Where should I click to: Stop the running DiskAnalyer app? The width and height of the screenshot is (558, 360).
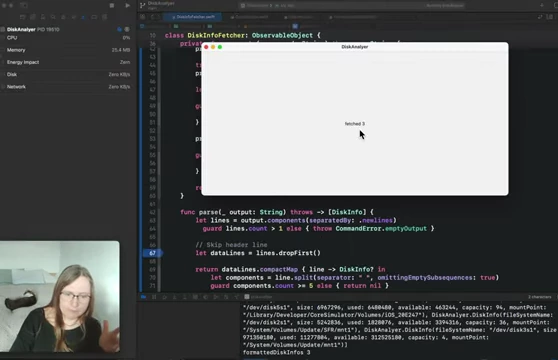[x=112, y=5]
